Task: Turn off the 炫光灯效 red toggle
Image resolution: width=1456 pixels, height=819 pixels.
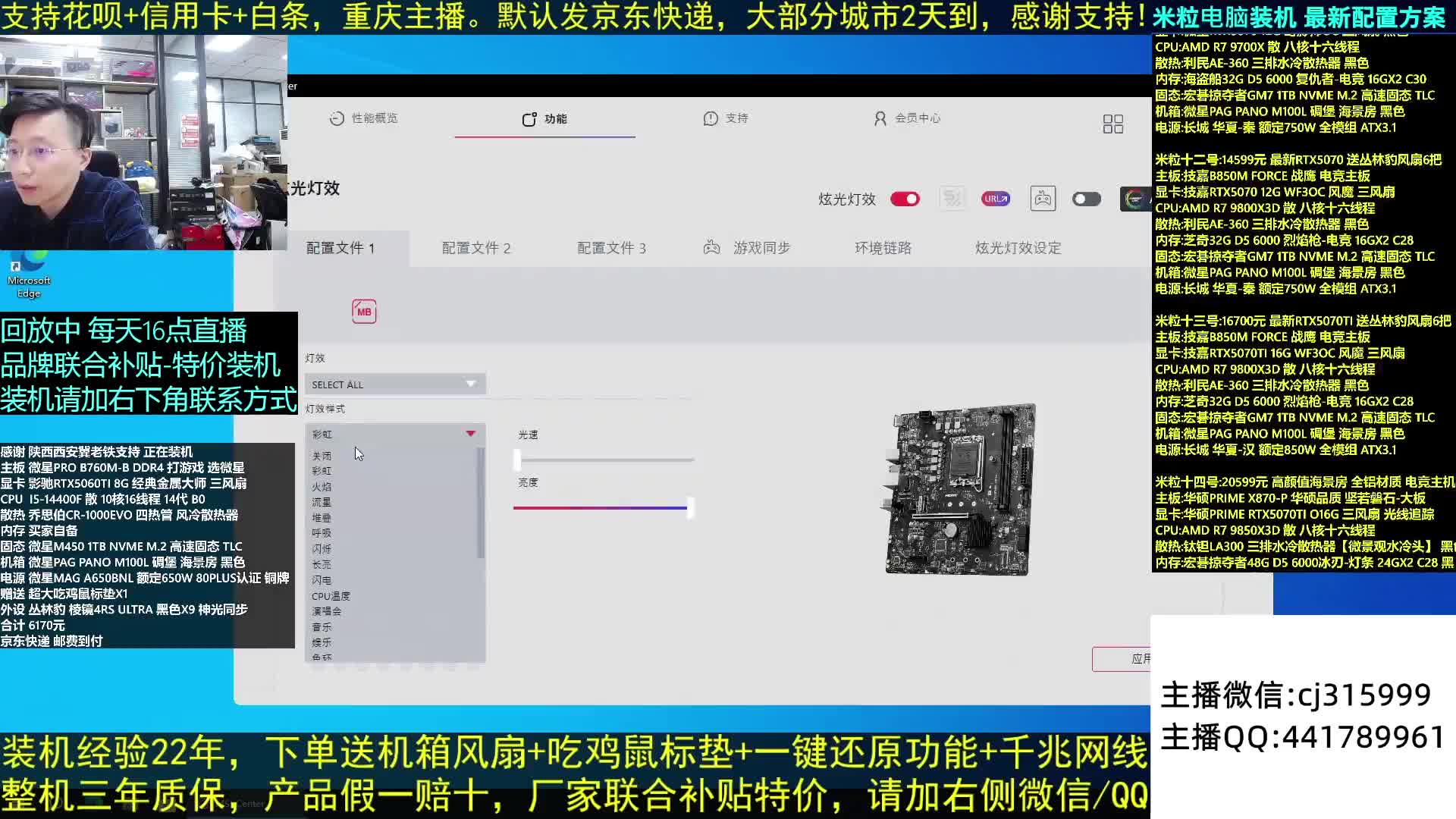Action: pyautogui.click(x=905, y=199)
